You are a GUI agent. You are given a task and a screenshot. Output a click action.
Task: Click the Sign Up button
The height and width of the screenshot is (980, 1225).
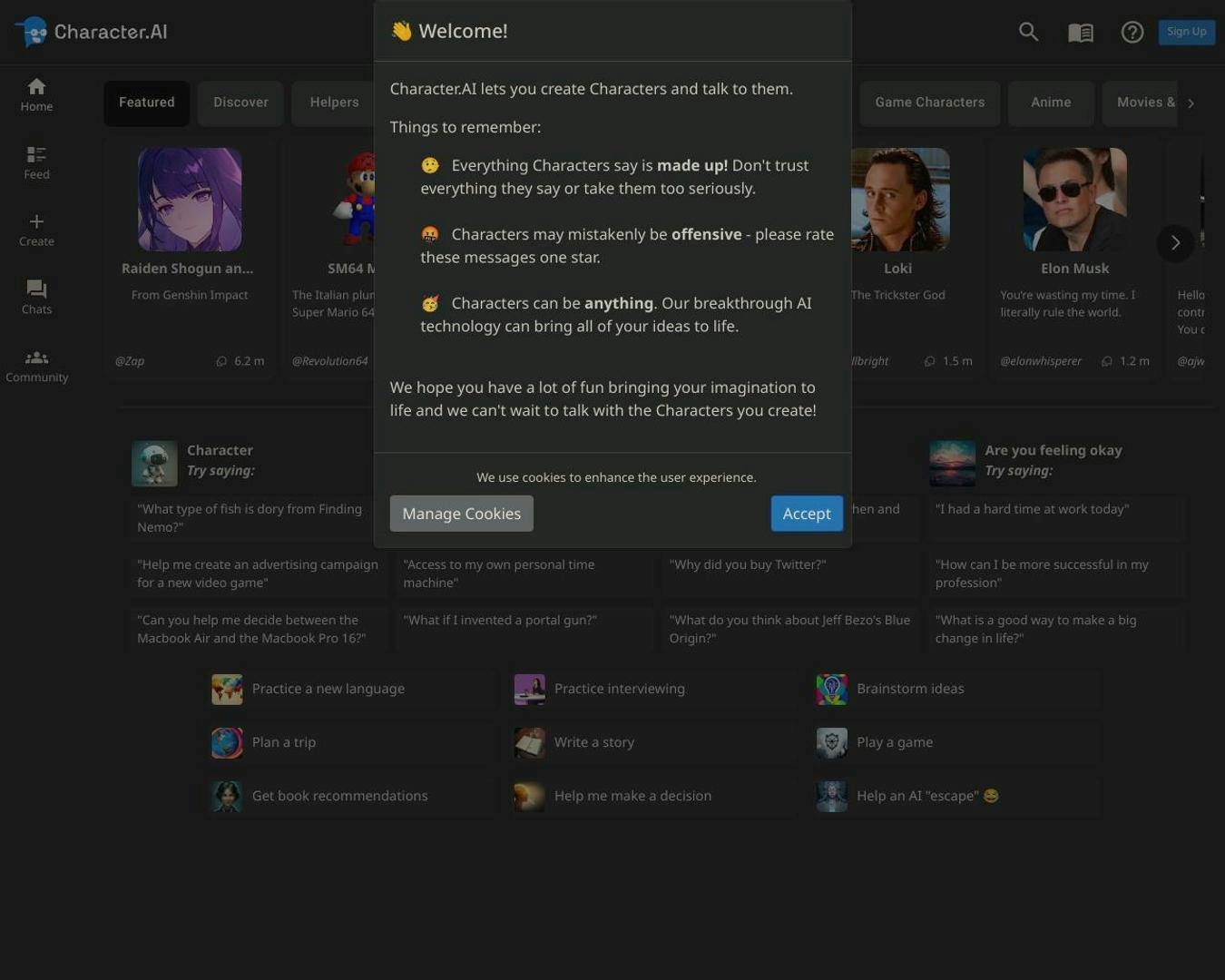(x=1186, y=31)
